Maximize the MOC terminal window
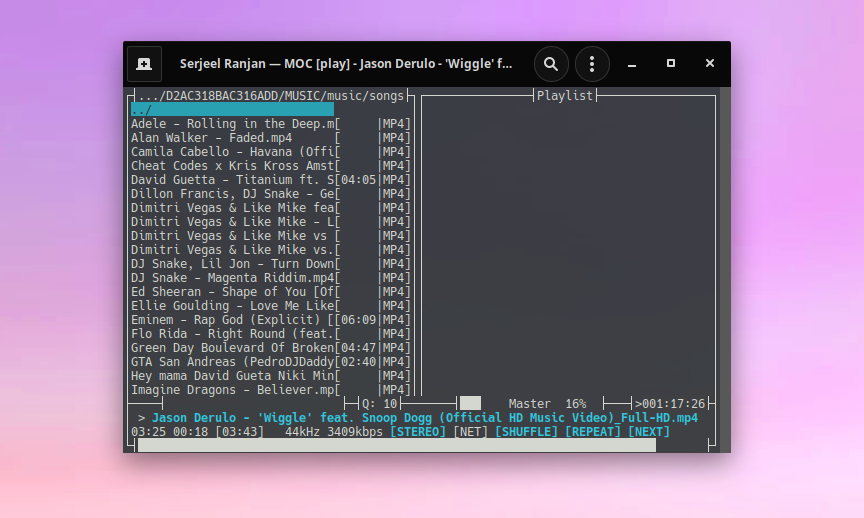This screenshot has height=518, width=864. tap(671, 63)
